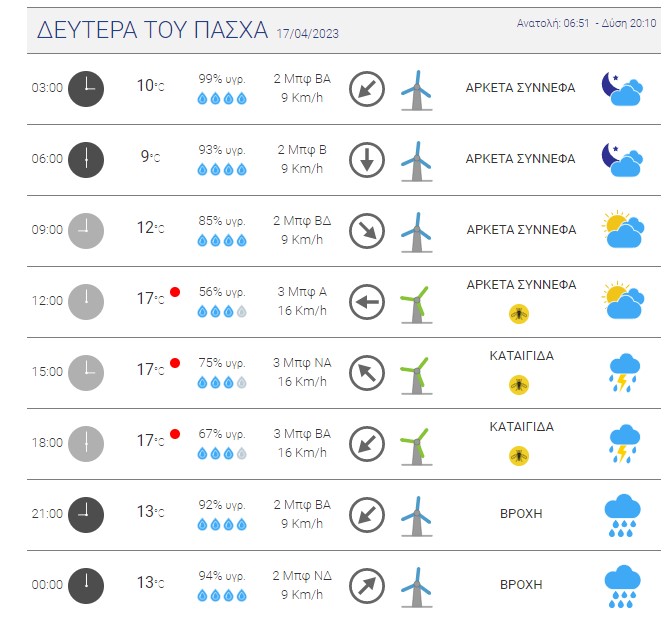This screenshot has width=672, height=621.
Task: Click the wind turbine icon at 09:00
Action: (417, 232)
